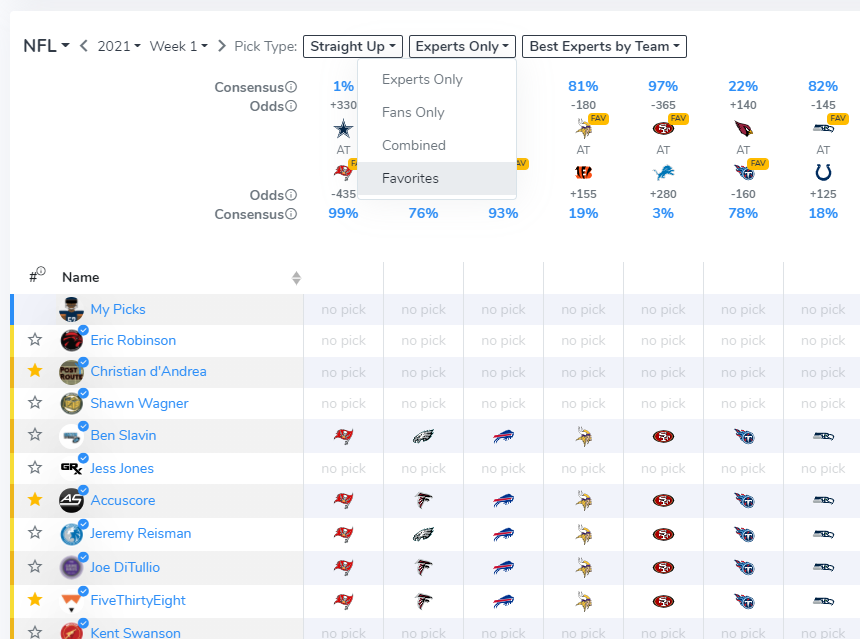Open My Picks link
This screenshot has width=860, height=639.
click(118, 309)
